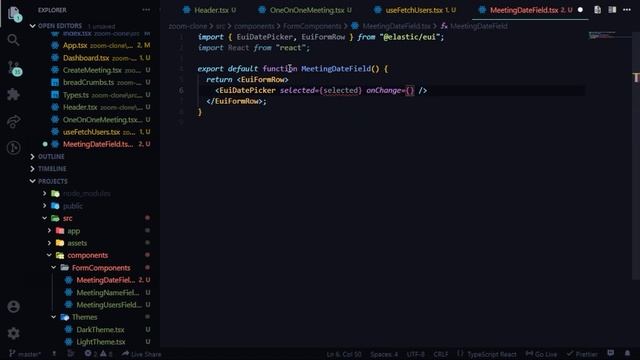Collapse the components folder
The height and width of the screenshot is (360, 640).
[49, 255]
